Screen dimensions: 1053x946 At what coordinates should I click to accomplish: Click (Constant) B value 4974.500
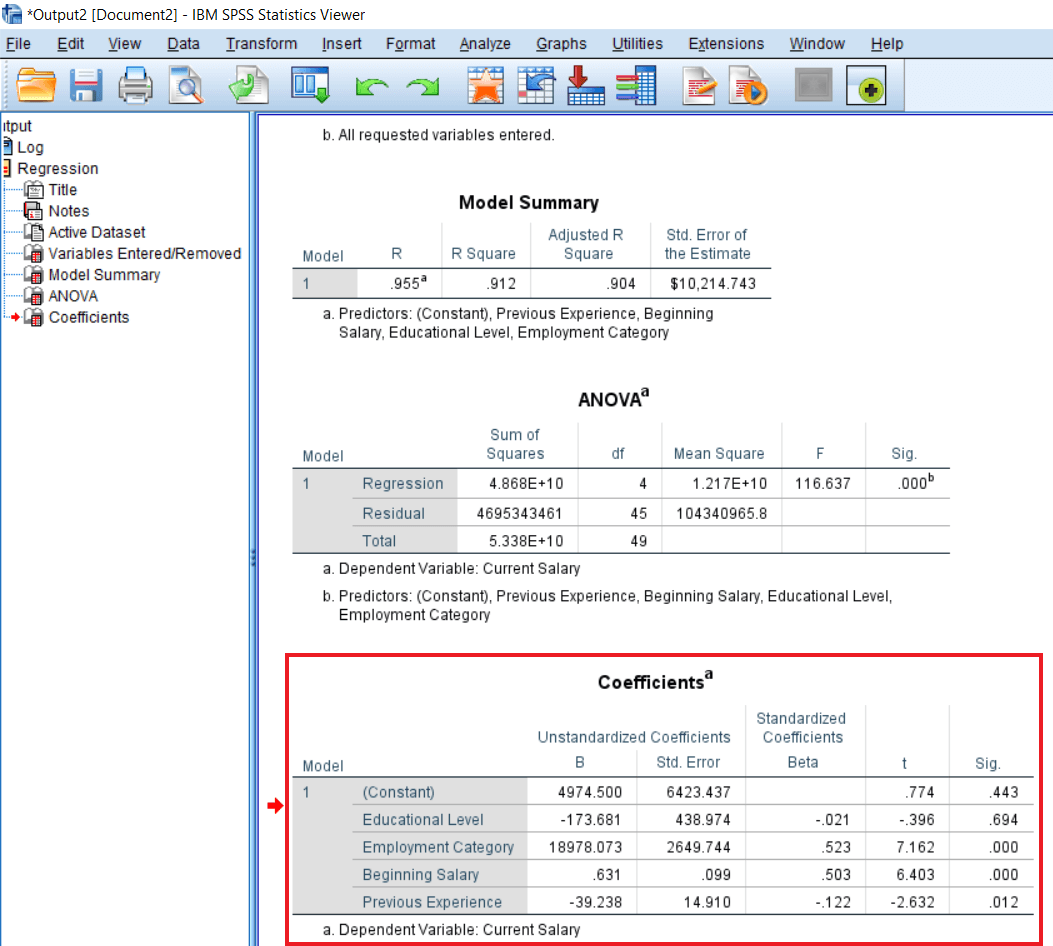[x=590, y=792]
